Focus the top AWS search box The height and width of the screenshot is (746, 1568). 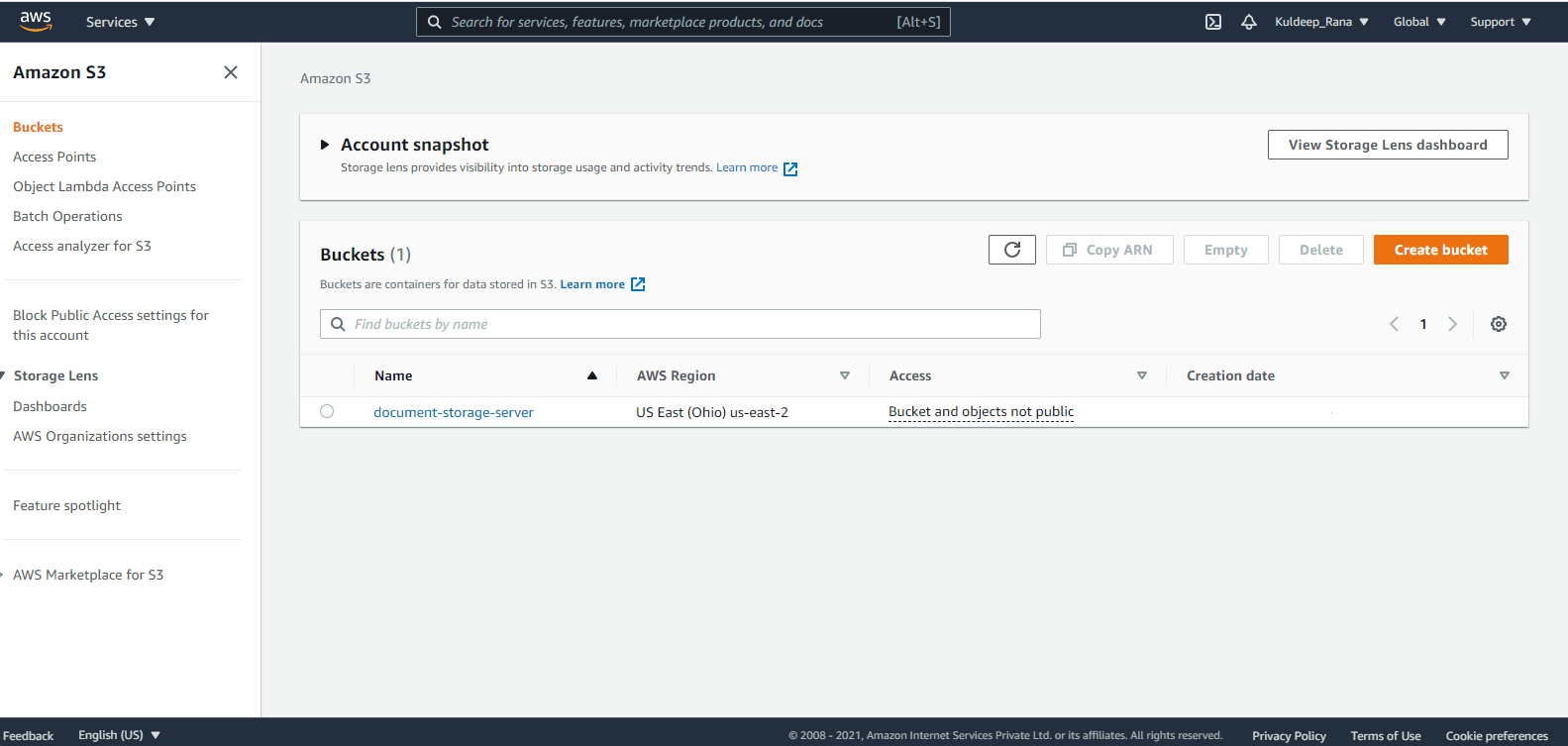(683, 22)
